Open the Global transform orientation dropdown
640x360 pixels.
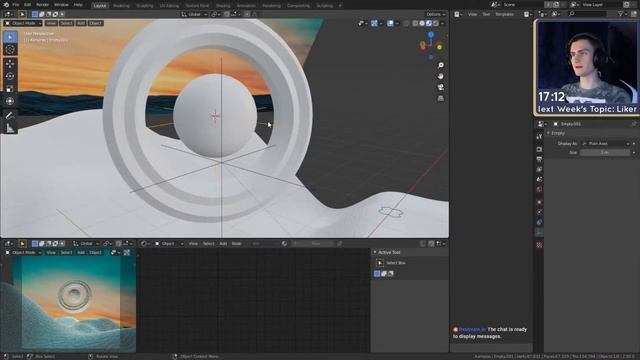(x=194, y=14)
